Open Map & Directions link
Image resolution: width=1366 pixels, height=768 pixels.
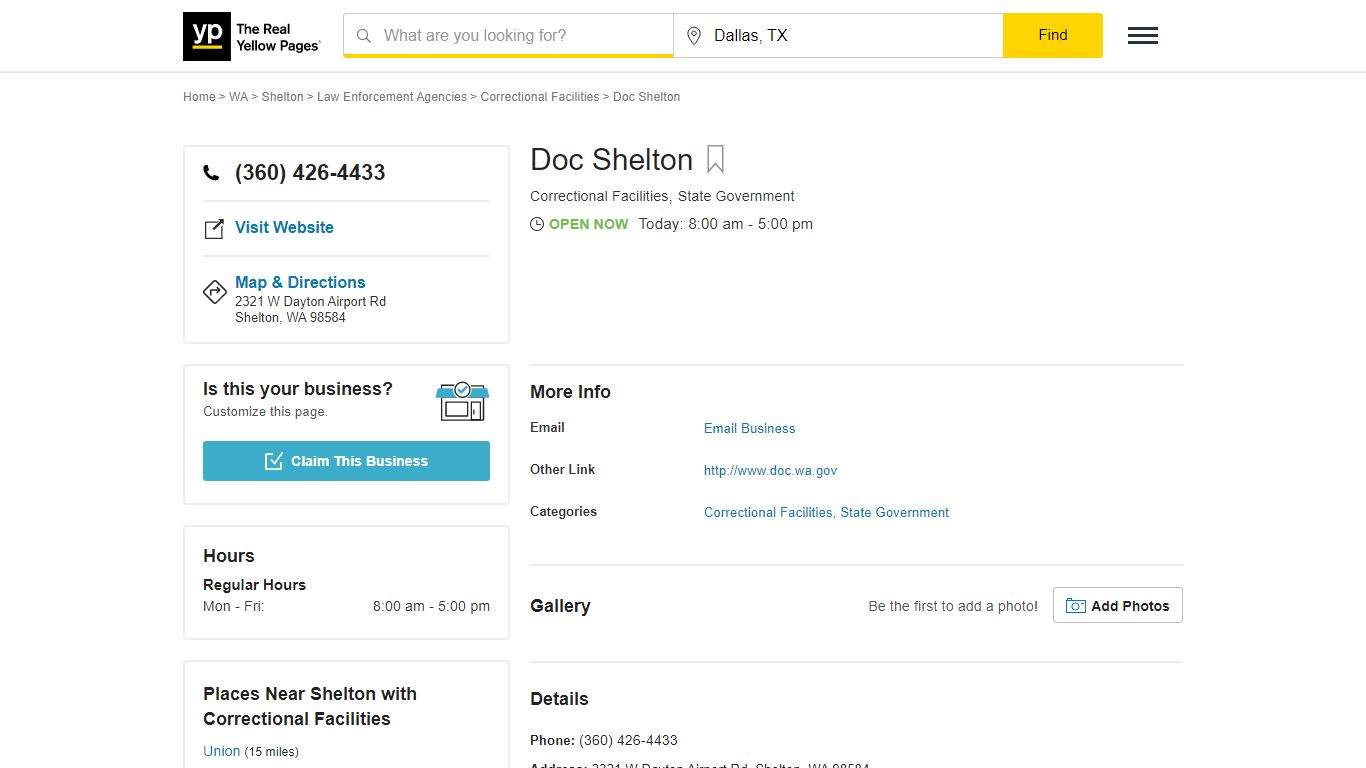point(300,282)
